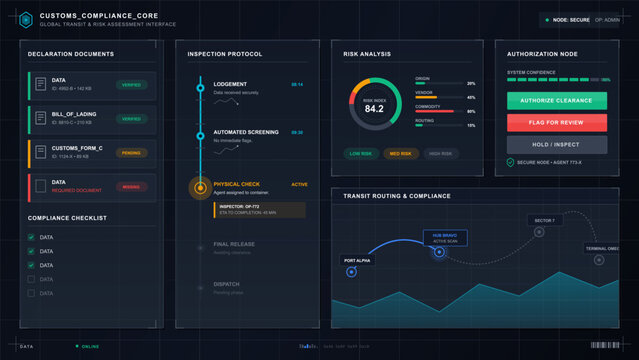Click the document icon of the verified DATA row
Screen dimensions: 639x360
[40, 84]
